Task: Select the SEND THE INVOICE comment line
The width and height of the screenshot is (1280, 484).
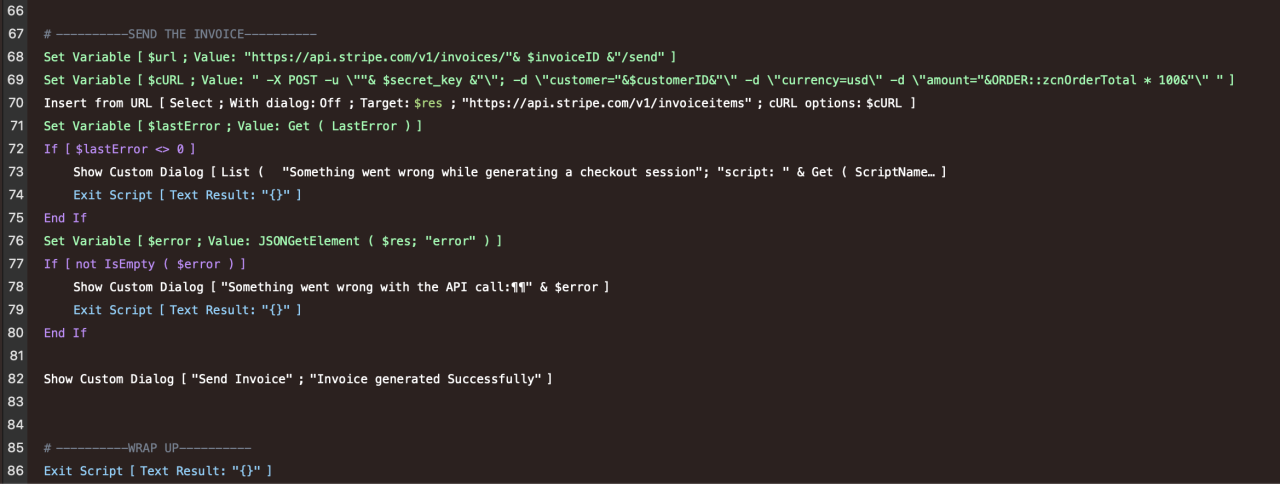Action: (x=180, y=34)
